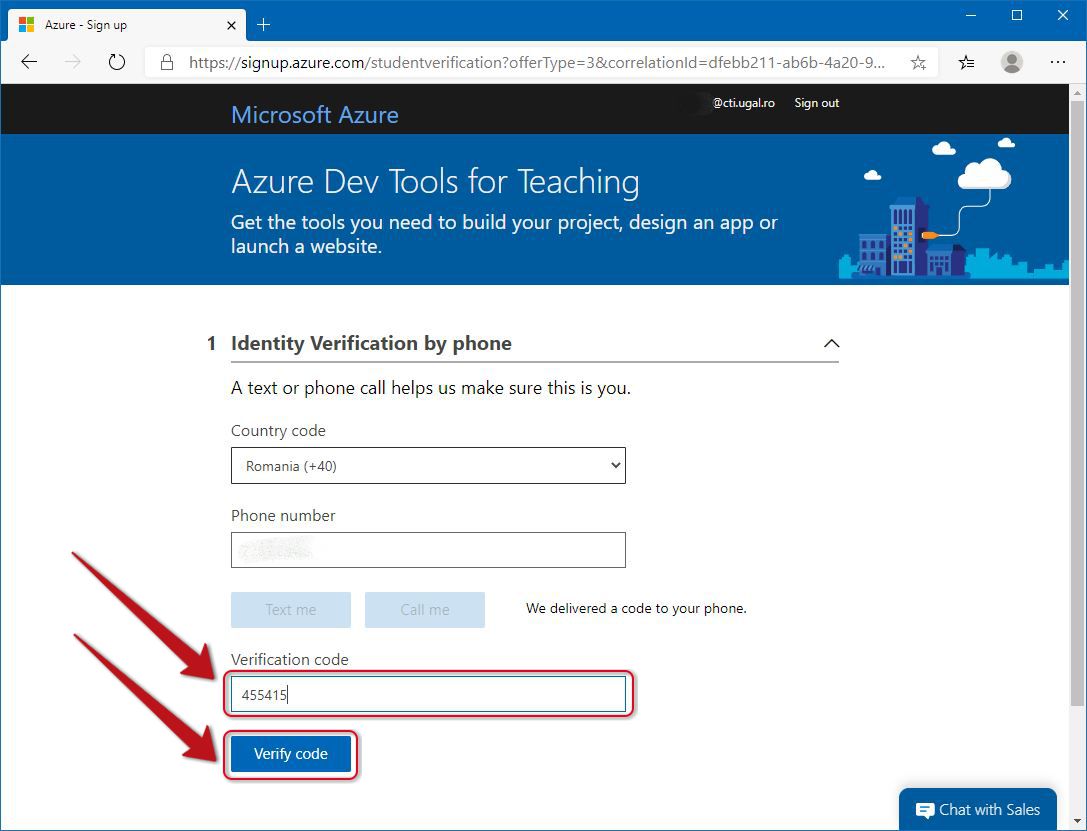1087x831 pixels.
Task: Click the Microsoft Azure logo link
Action: 315,114
